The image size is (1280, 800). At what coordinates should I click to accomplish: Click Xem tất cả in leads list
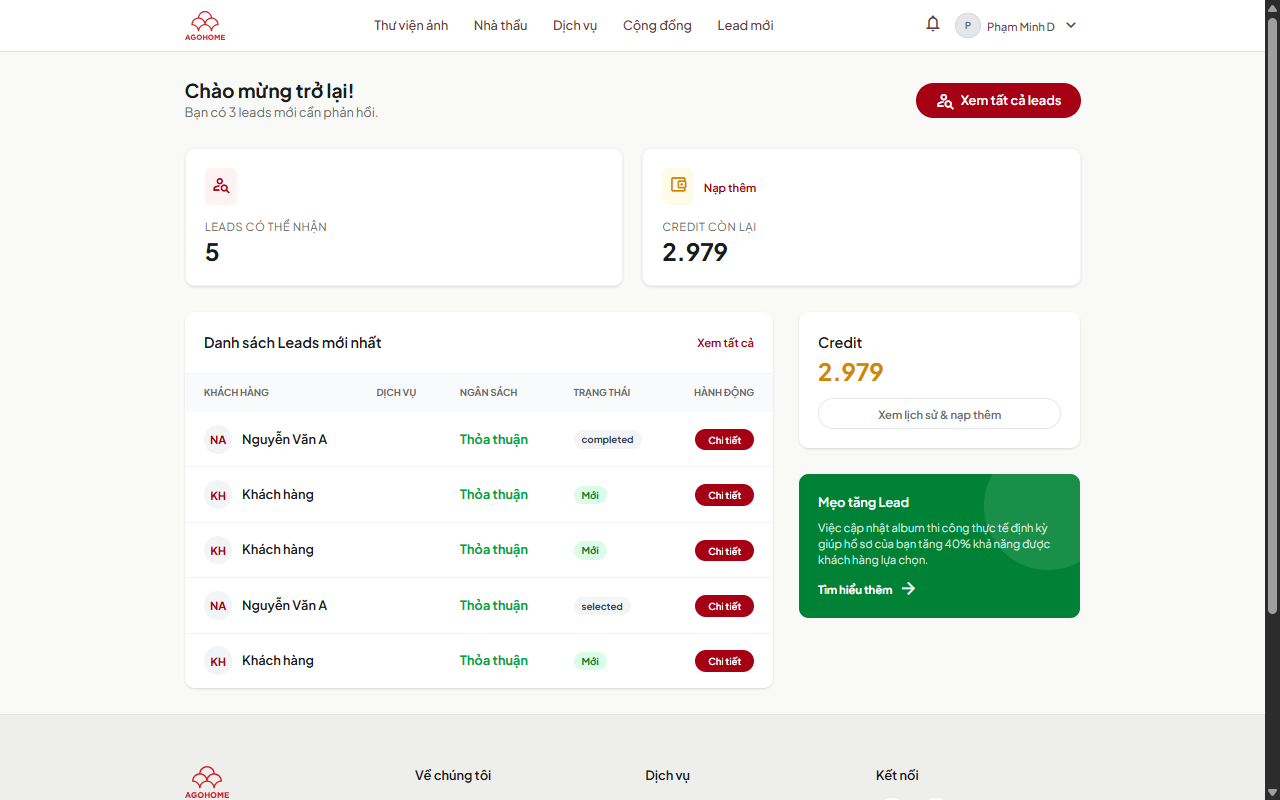tap(725, 343)
